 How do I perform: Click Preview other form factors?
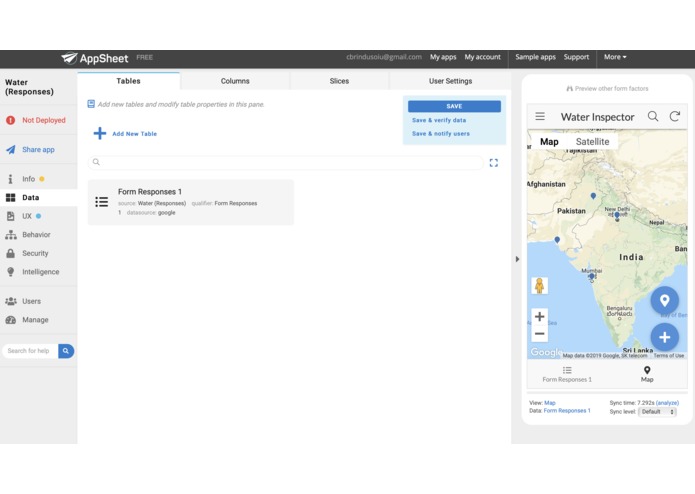pos(607,89)
